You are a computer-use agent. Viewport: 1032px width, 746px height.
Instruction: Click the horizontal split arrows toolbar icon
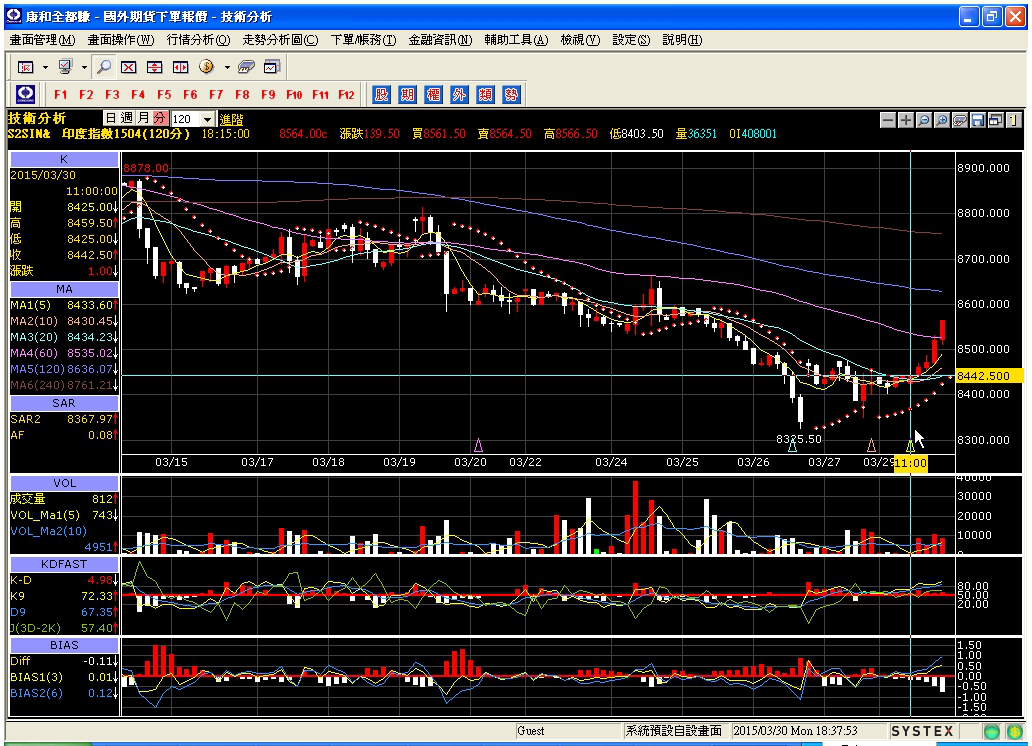click(180, 67)
